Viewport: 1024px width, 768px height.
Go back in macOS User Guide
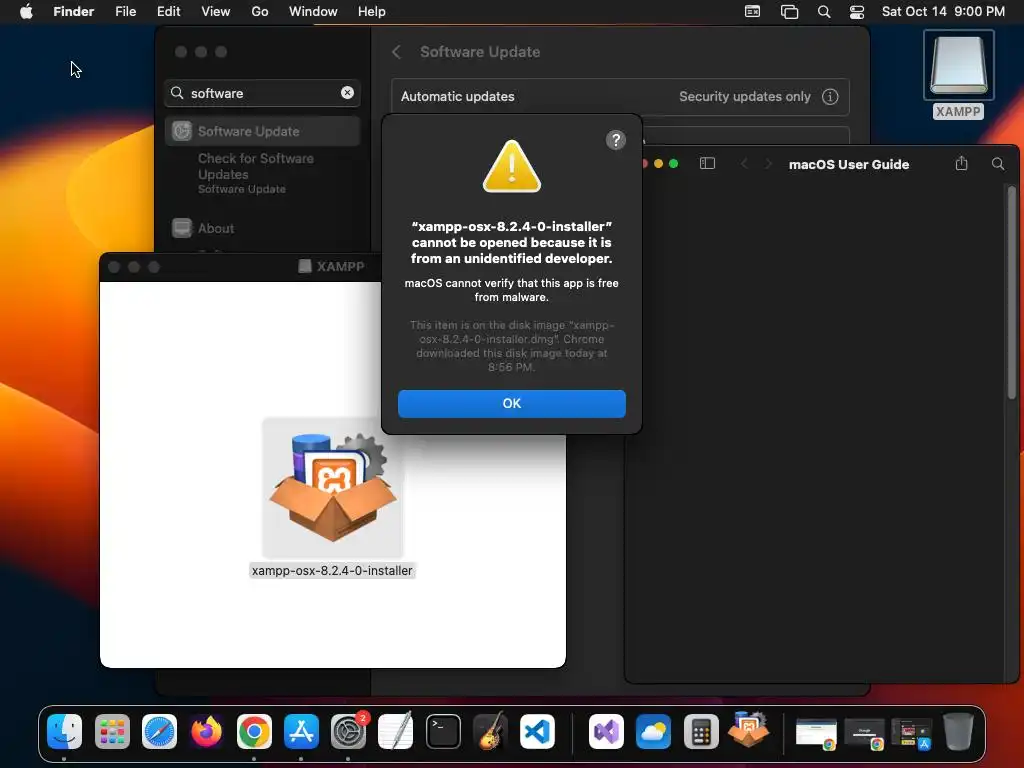[744, 164]
